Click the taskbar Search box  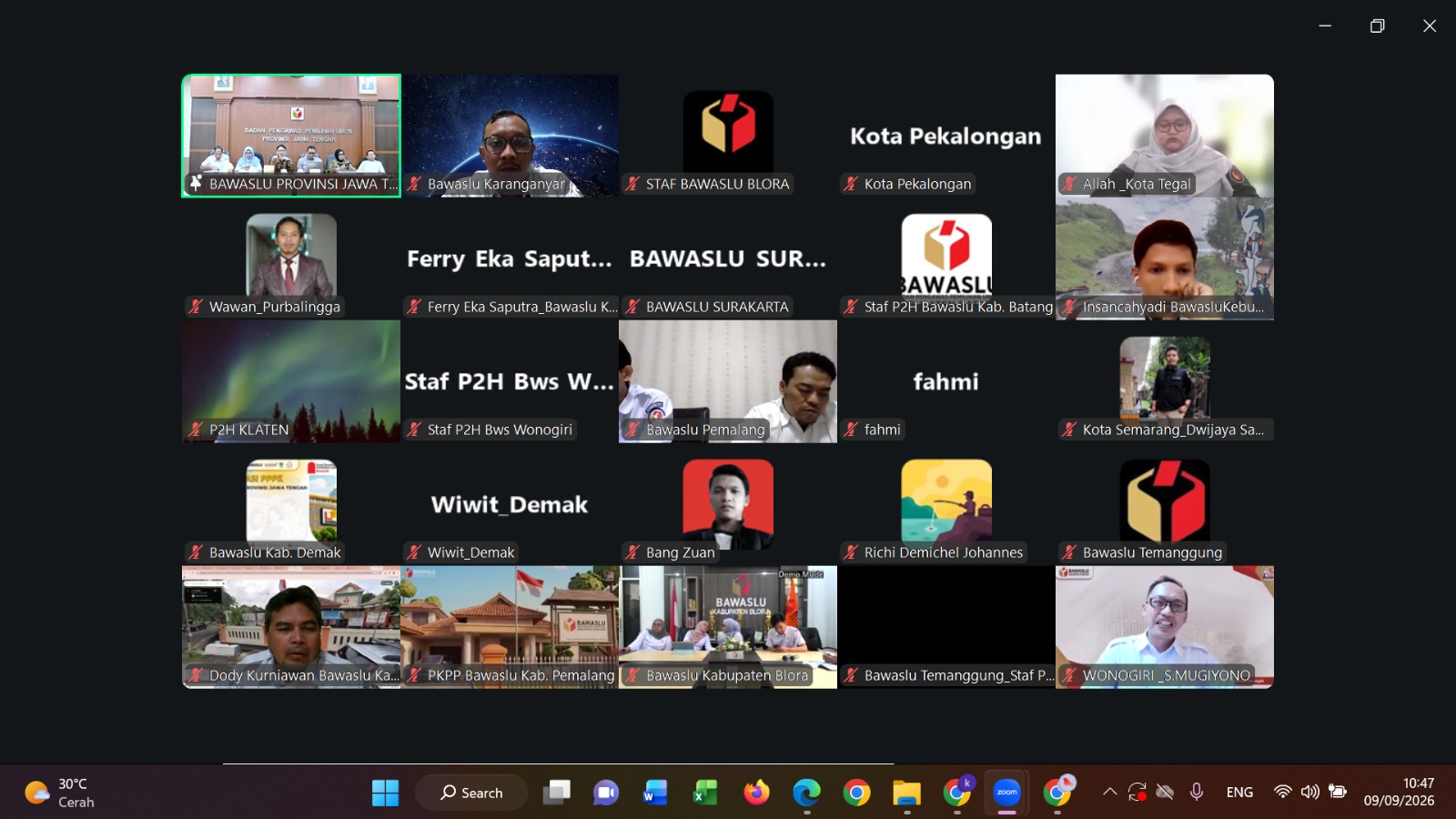(471, 793)
